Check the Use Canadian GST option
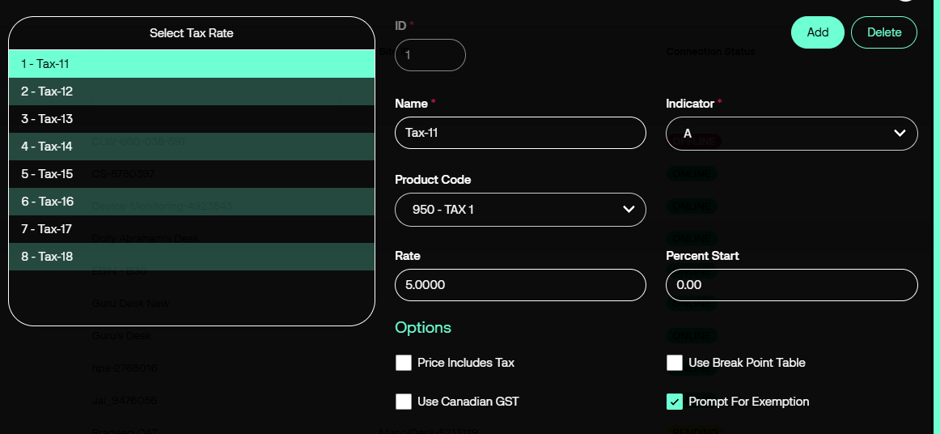940x434 pixels. coord(403,402)
